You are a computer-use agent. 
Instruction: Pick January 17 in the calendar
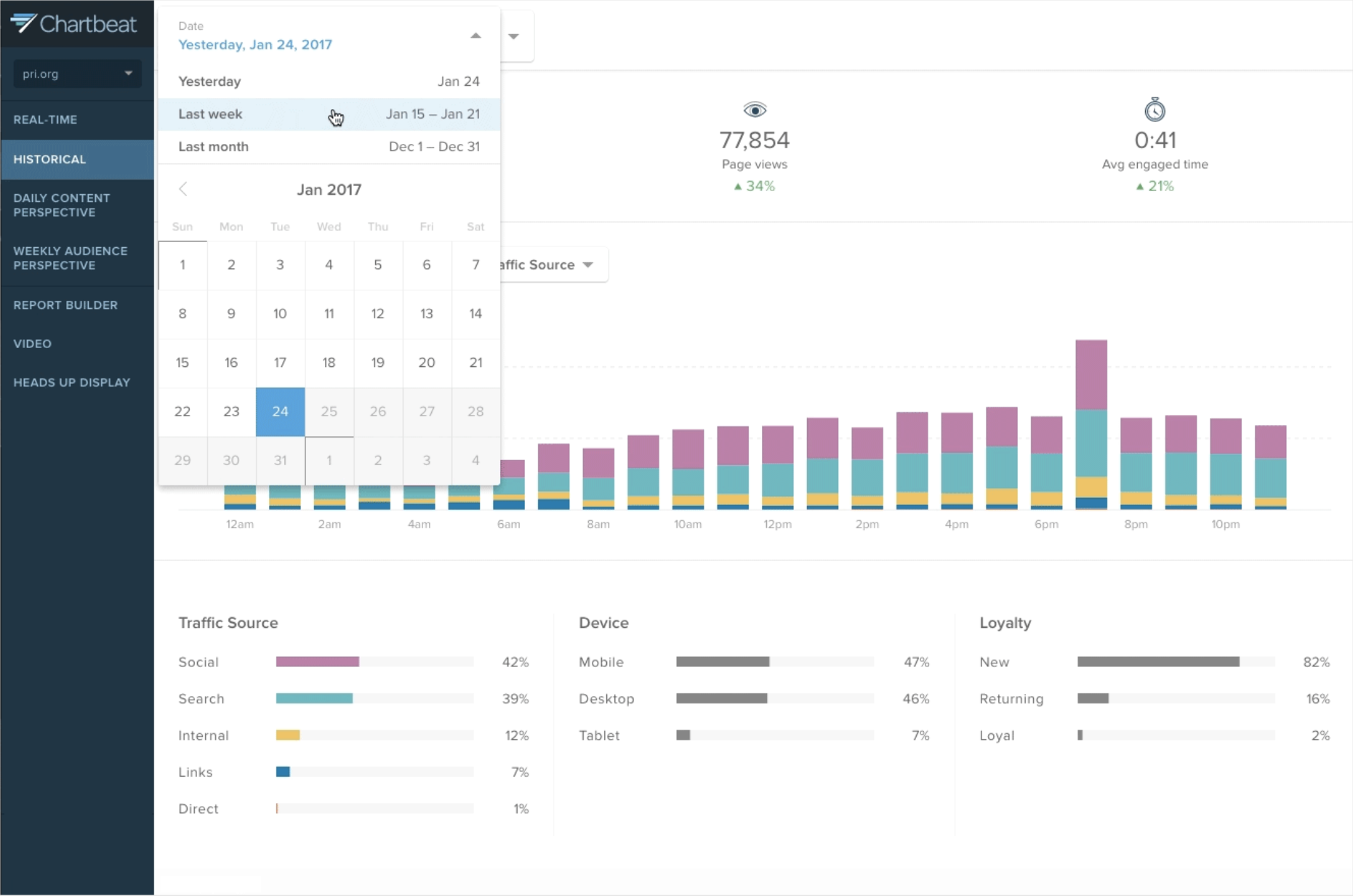[x=280, y=363]
